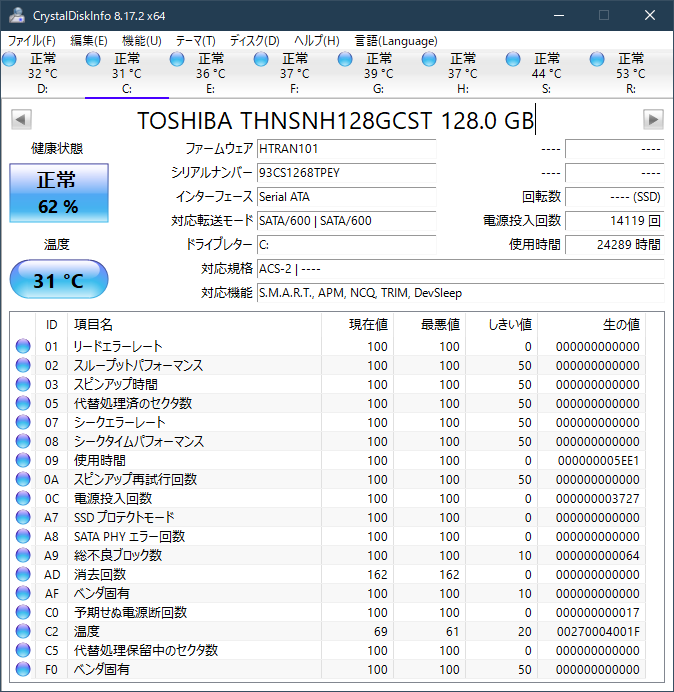Screen dimensions: 674x692
Task: Open the ディスク(D) menu
Action: (x=255, y=41)
